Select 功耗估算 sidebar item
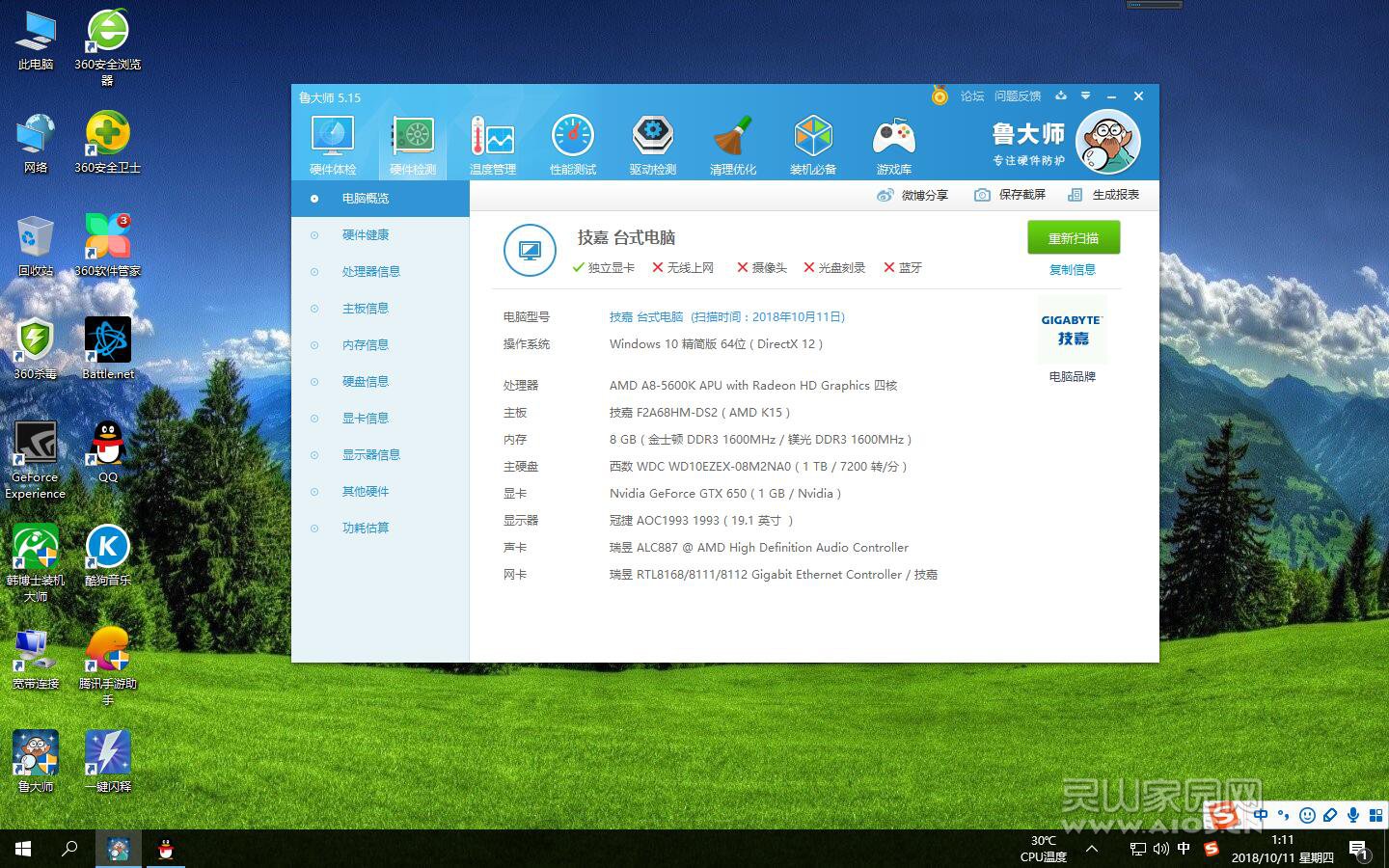Viewport: 1389px width, 868px height. (x=380, y=529)
